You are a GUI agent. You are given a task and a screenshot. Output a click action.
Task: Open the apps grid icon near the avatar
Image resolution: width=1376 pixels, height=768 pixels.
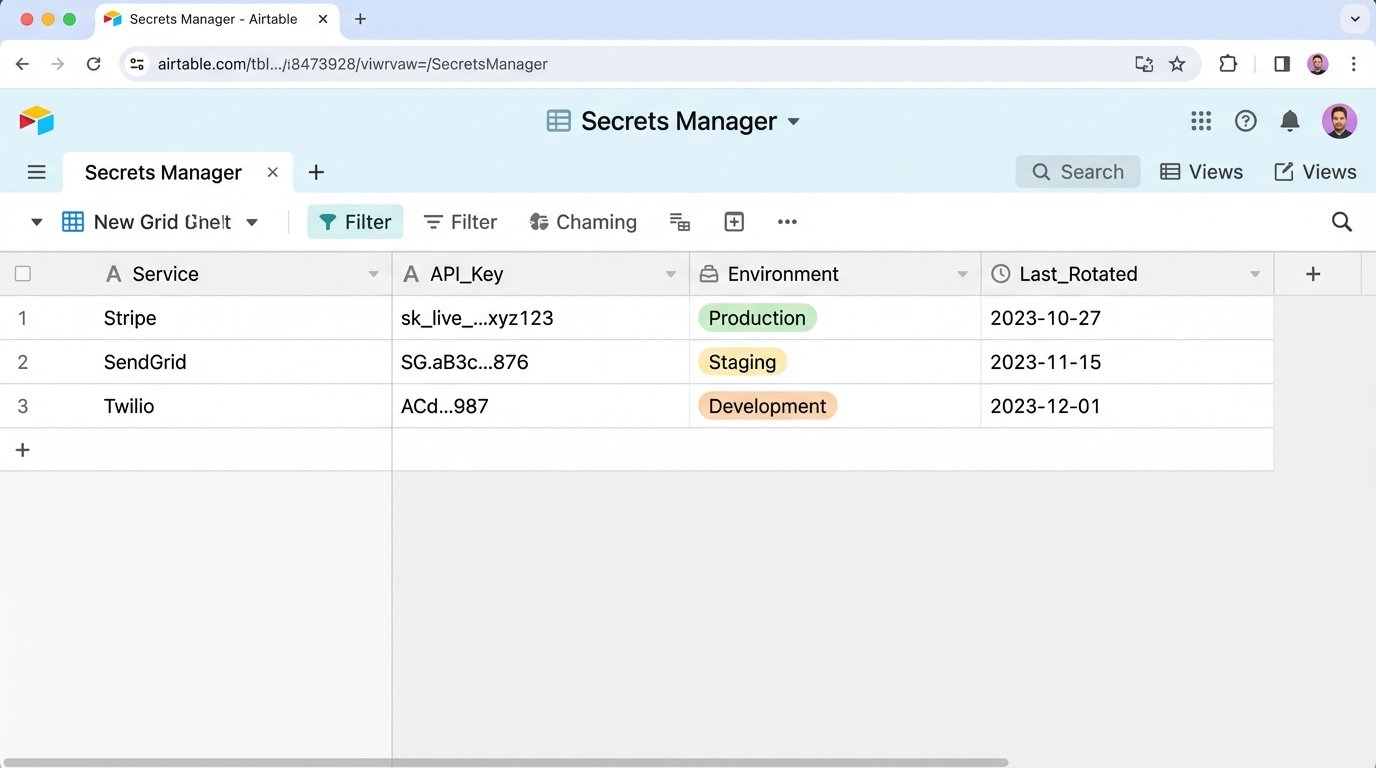click(1200, 120)
